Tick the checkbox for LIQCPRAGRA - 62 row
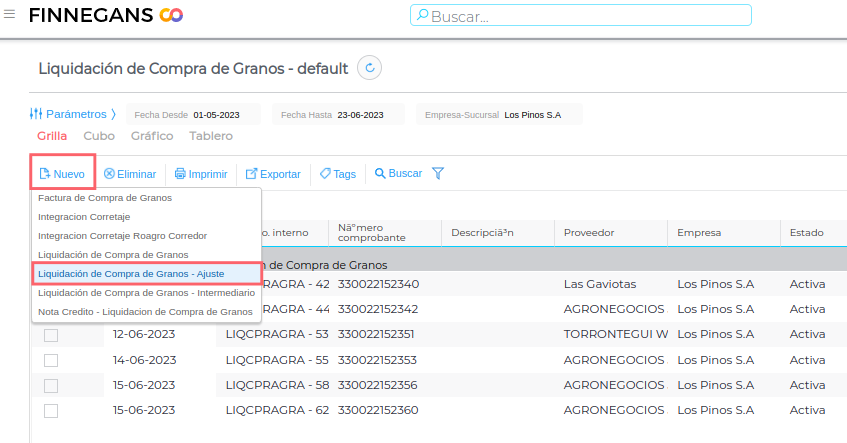 pyautogui.click(x=51, y=411)
